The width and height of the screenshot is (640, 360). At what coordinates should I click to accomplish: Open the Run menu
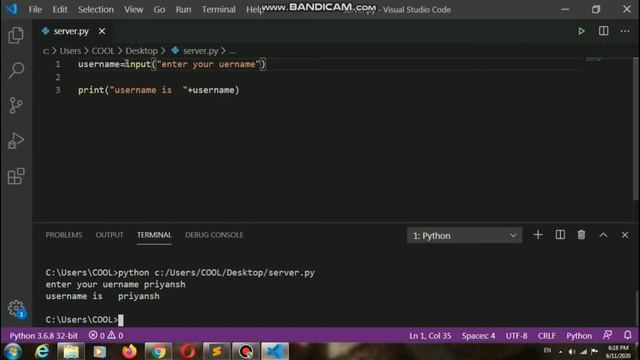183,9
